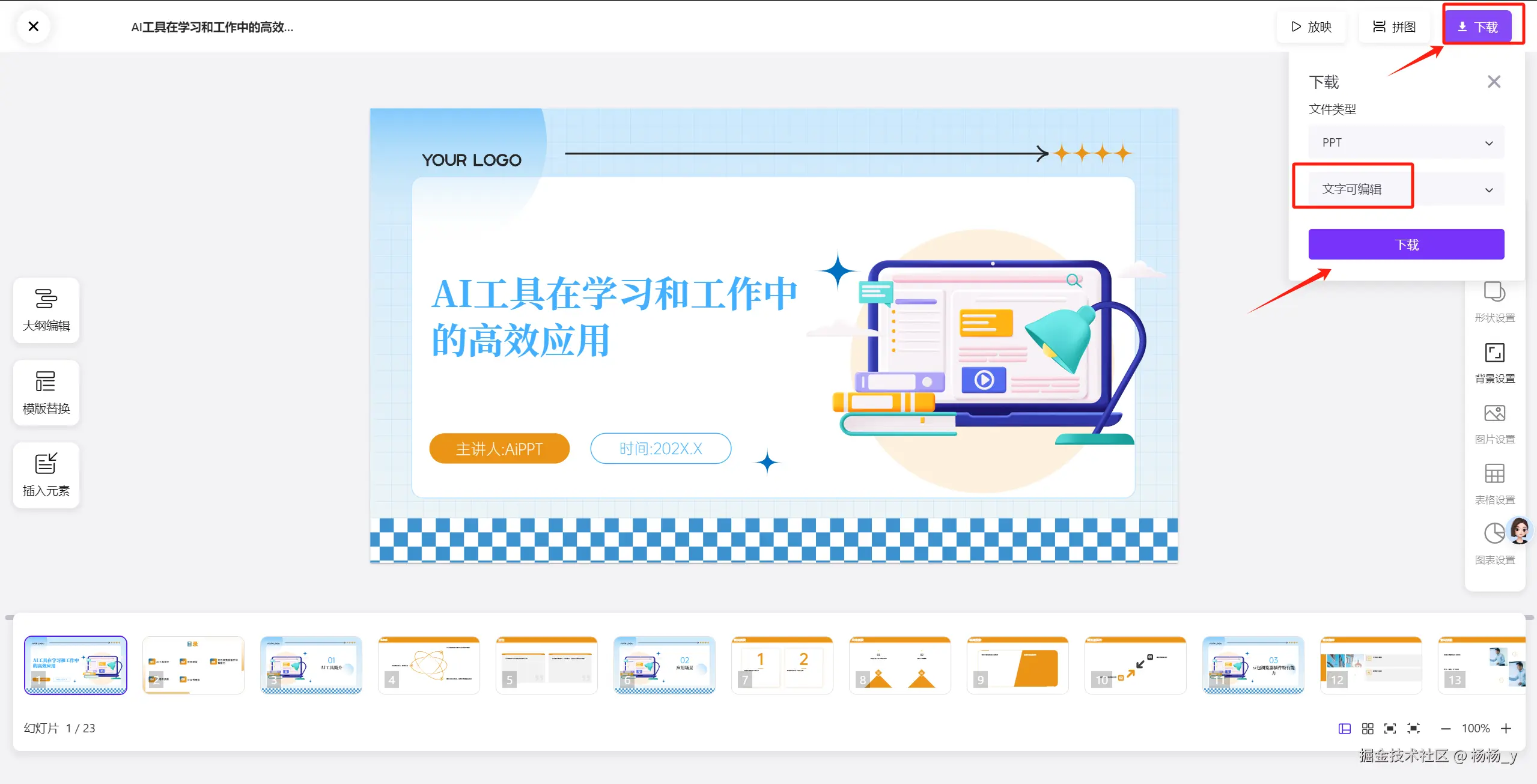1537x784 pixels.
Task: Expand the PPT file type dropdown
Action: click(x=1406, y=142)
